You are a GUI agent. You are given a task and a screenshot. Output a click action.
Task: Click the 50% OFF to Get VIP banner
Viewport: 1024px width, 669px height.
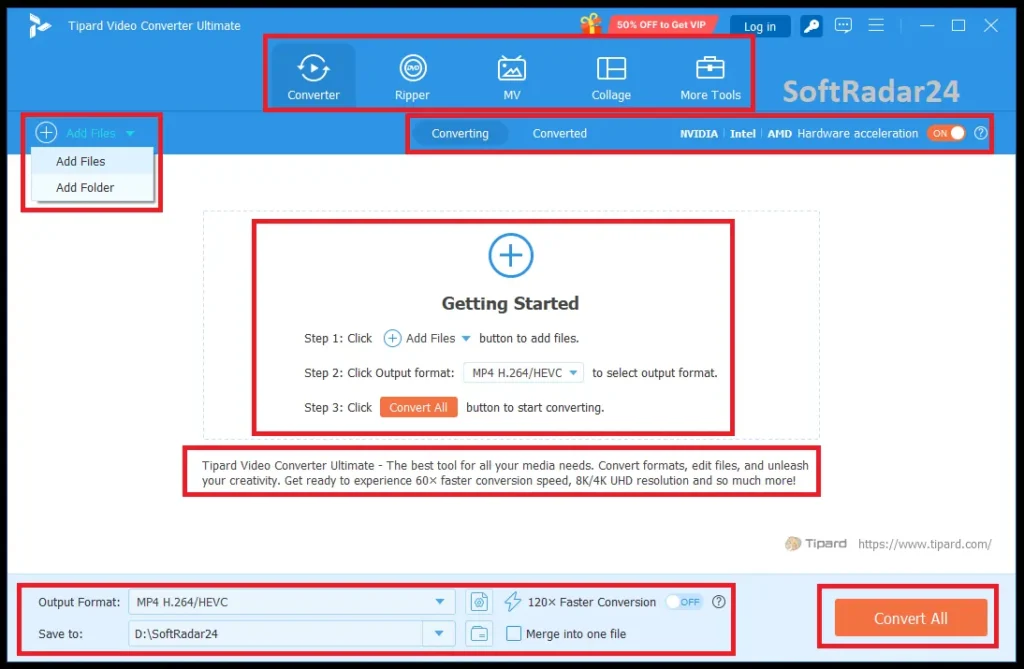(x=662, y=25)
